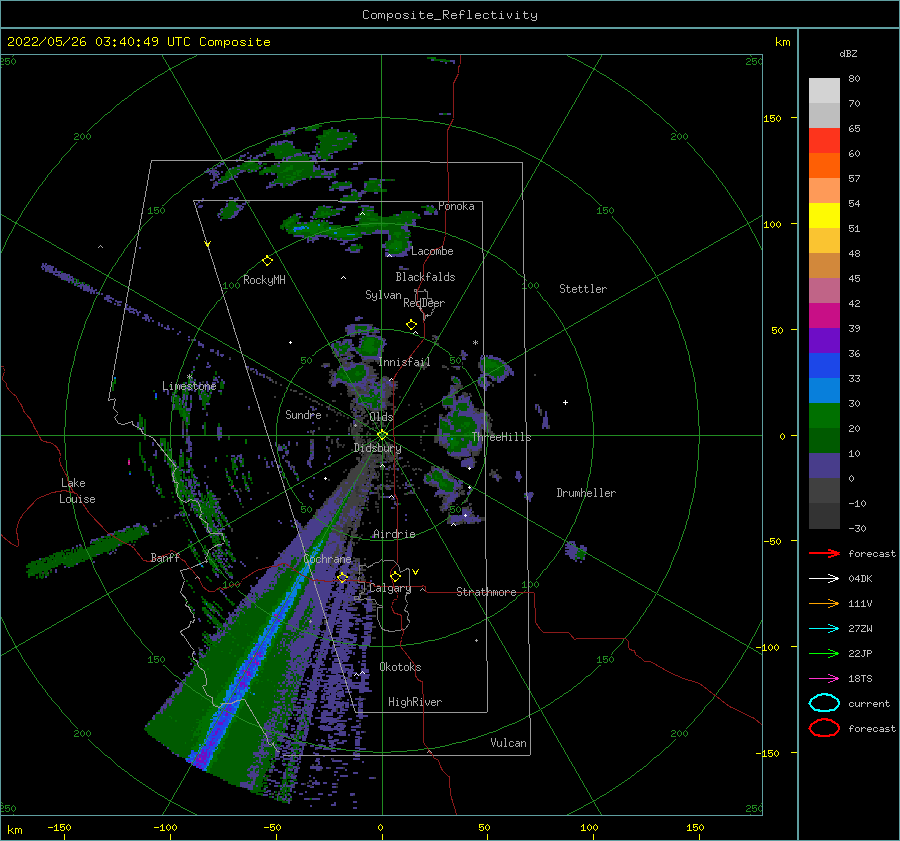Click the 18TS legend label

860,679
